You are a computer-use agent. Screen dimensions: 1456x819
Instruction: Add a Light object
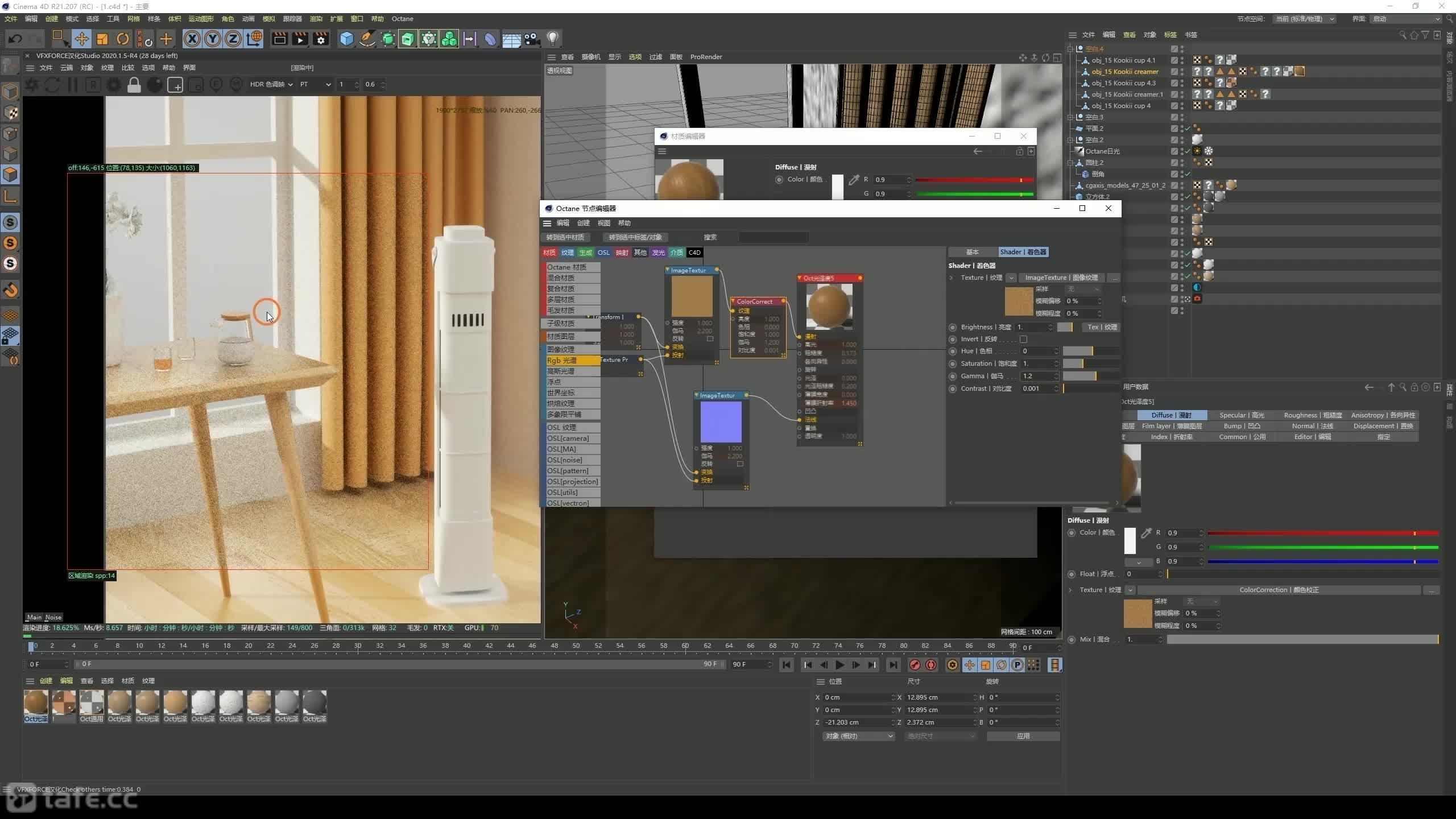click(553, 39)
